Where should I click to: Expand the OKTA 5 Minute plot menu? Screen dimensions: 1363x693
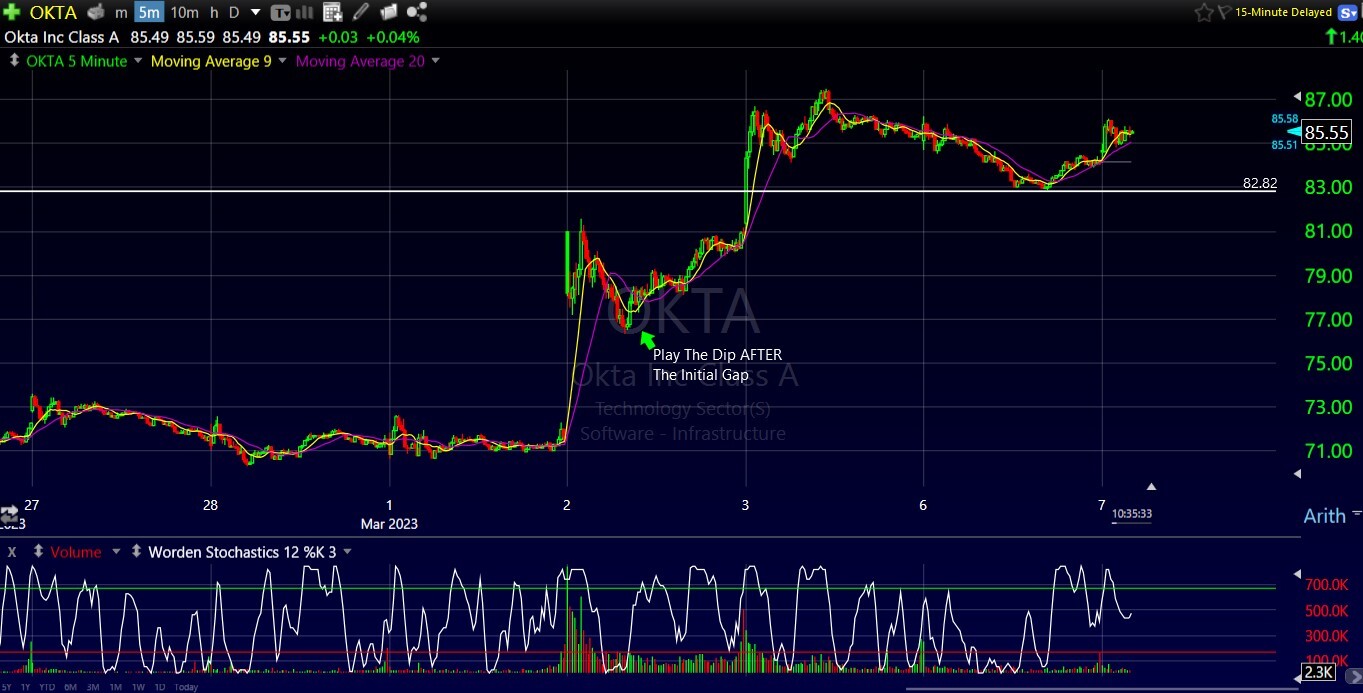[x=139, y=61]
